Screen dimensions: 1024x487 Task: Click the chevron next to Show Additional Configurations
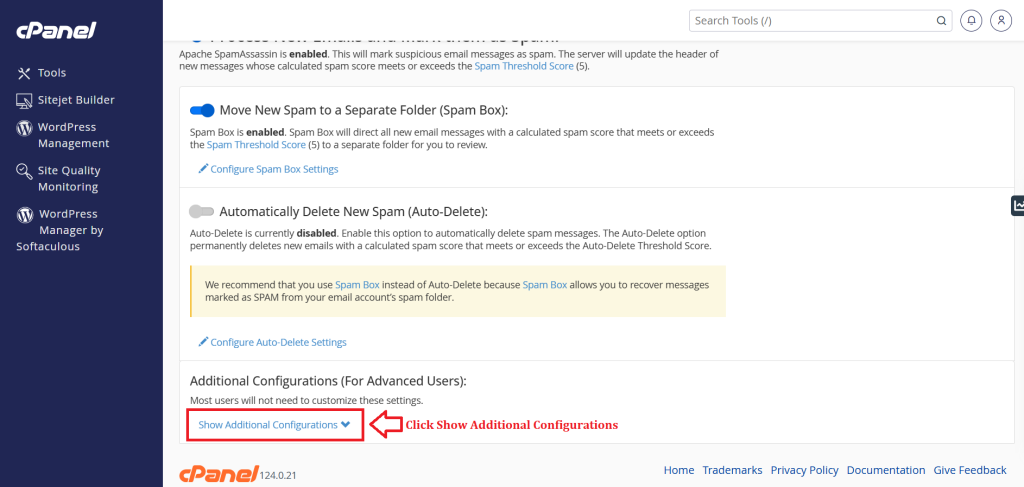coord(345,424)
